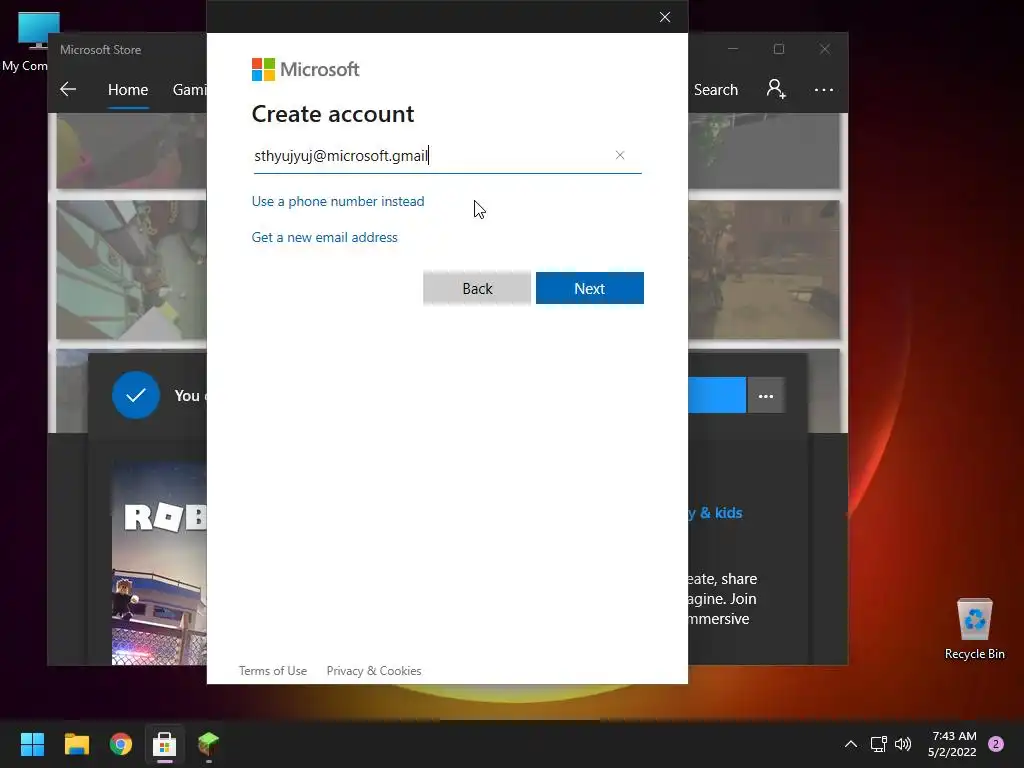Image resolution: width=1024 pixels, height=768 pixels.
Task: Click the blue button beside the Store ellipsis
Action: (x=717, y=395)
